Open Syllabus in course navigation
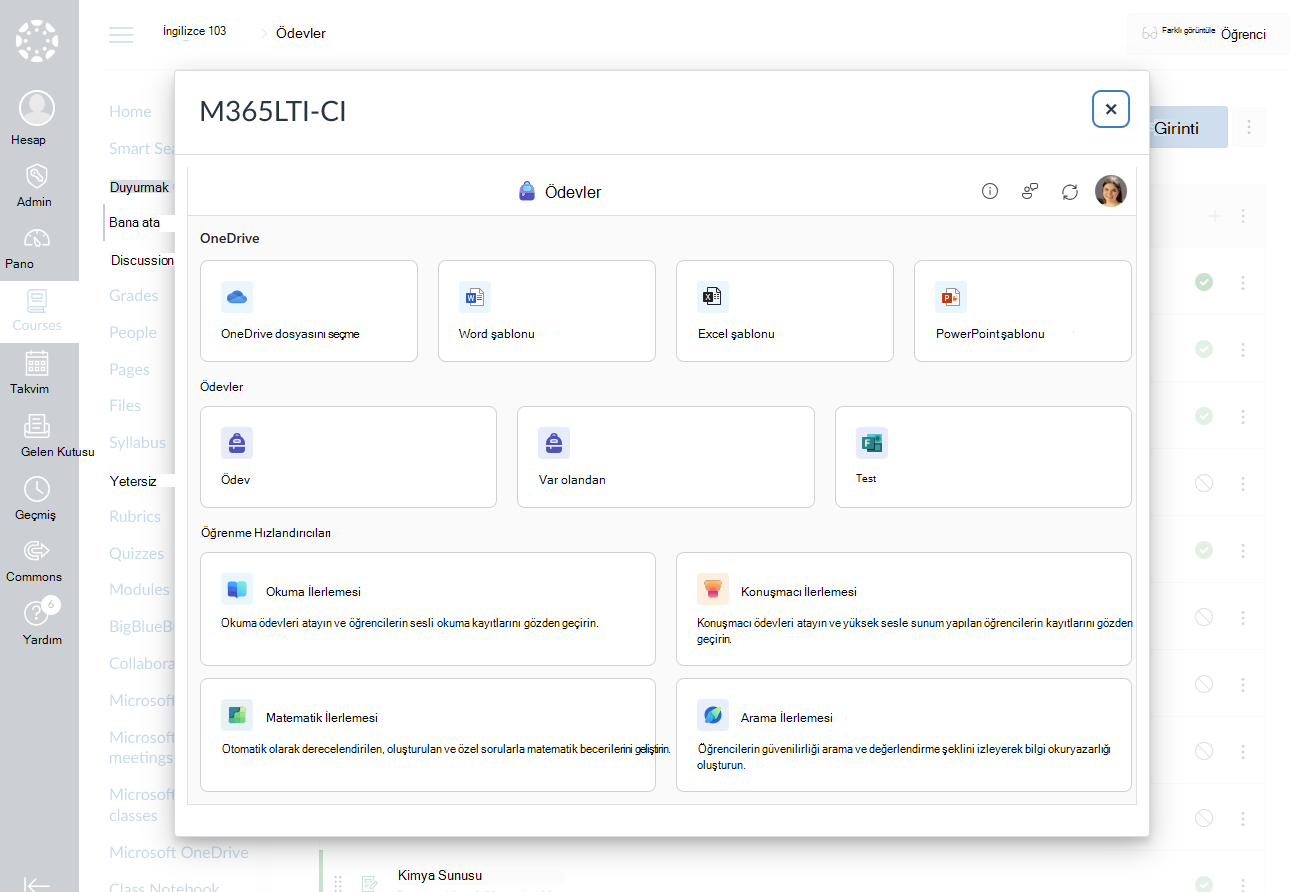Viewport: 1298px width, 892px height. tap(137, 442)
